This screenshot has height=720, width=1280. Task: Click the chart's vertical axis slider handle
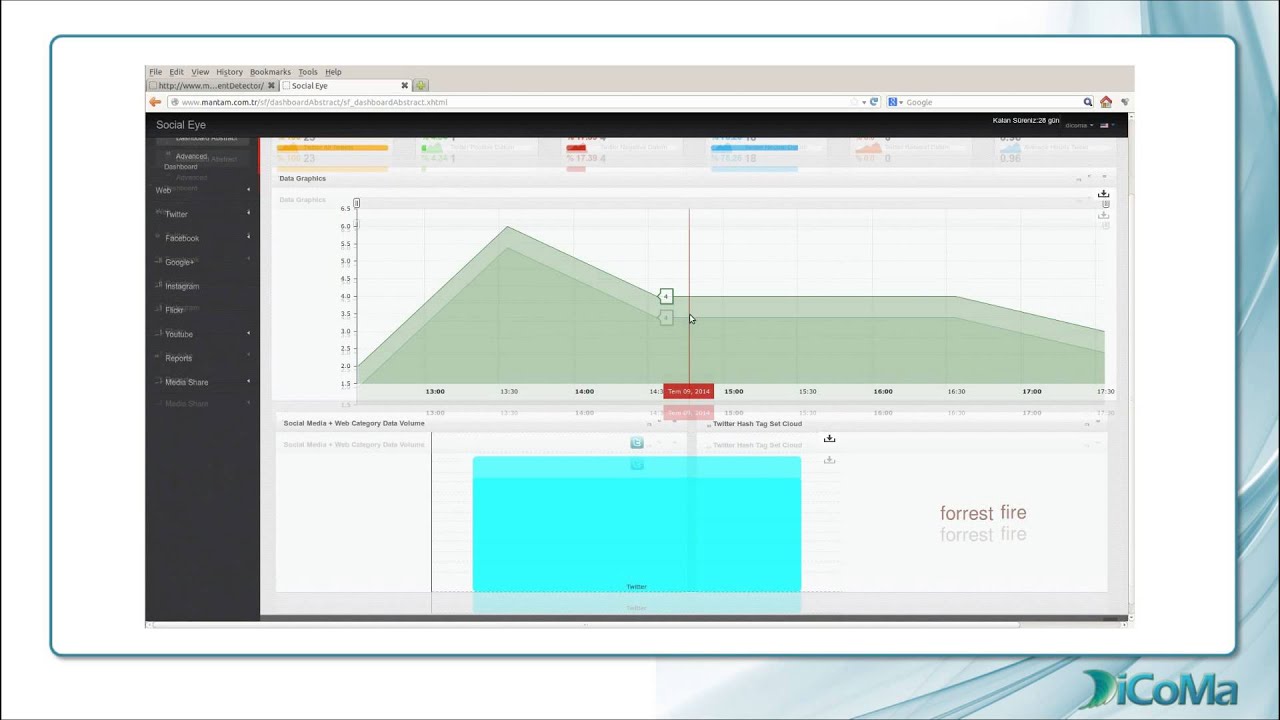click(x=356, y=203)
